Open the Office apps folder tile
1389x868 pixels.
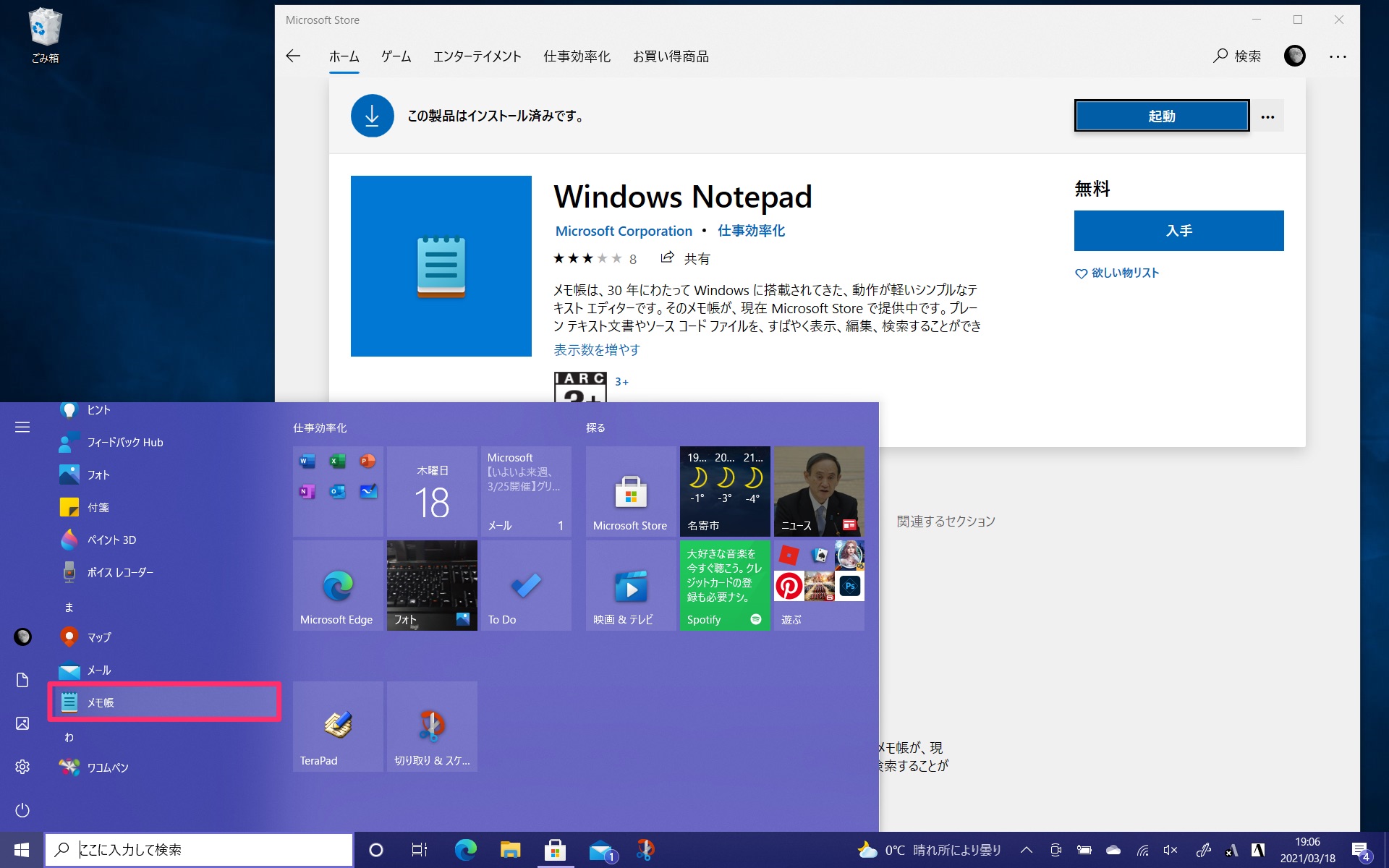click(x=338, y=491)
